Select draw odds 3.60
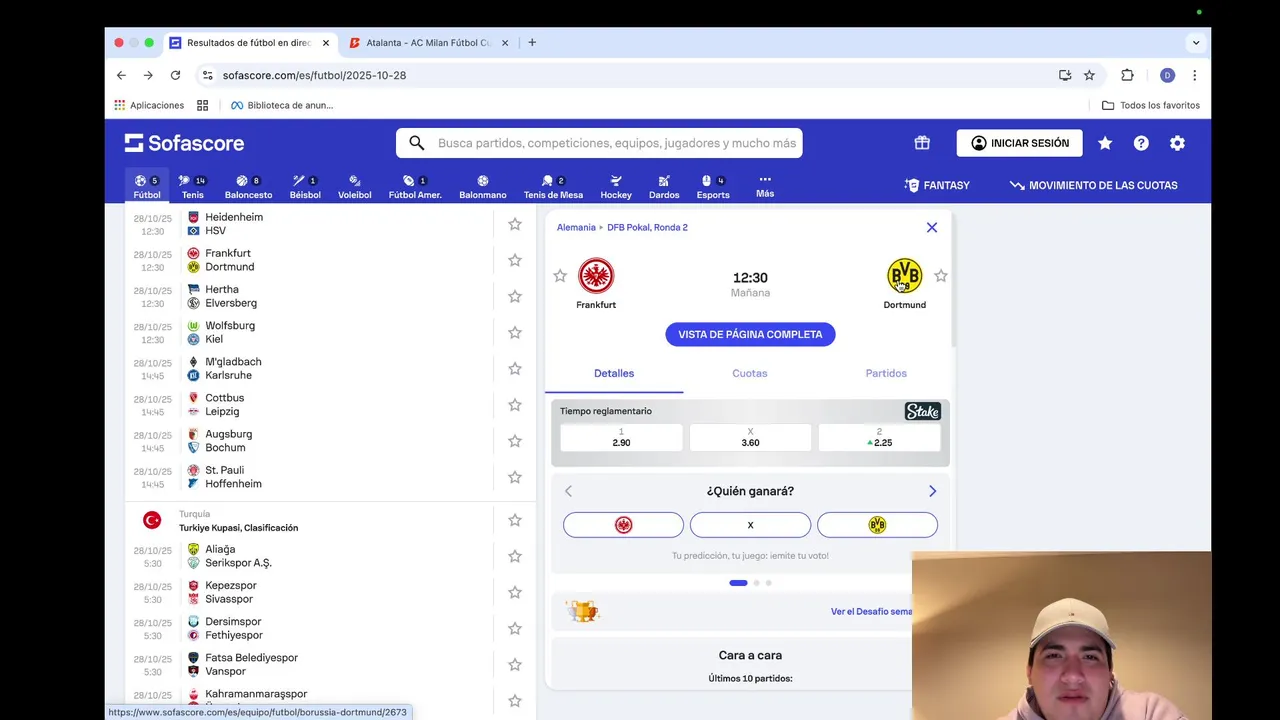This screenshot has height=720, width=1280. [750, 438]
